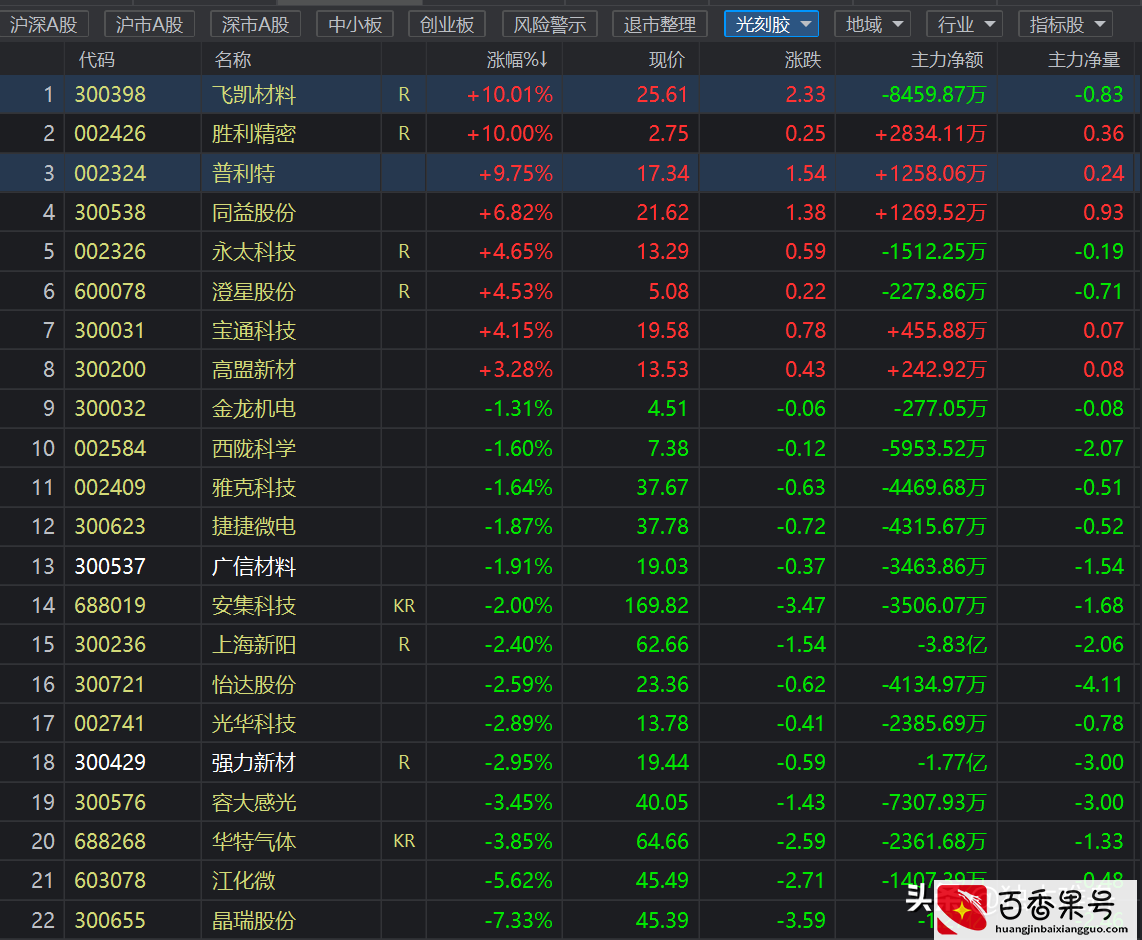Image resolution: width=1142 pixels, height=940 pixels.
Task: Open the 中小板 tab
Action: (355, 24)
